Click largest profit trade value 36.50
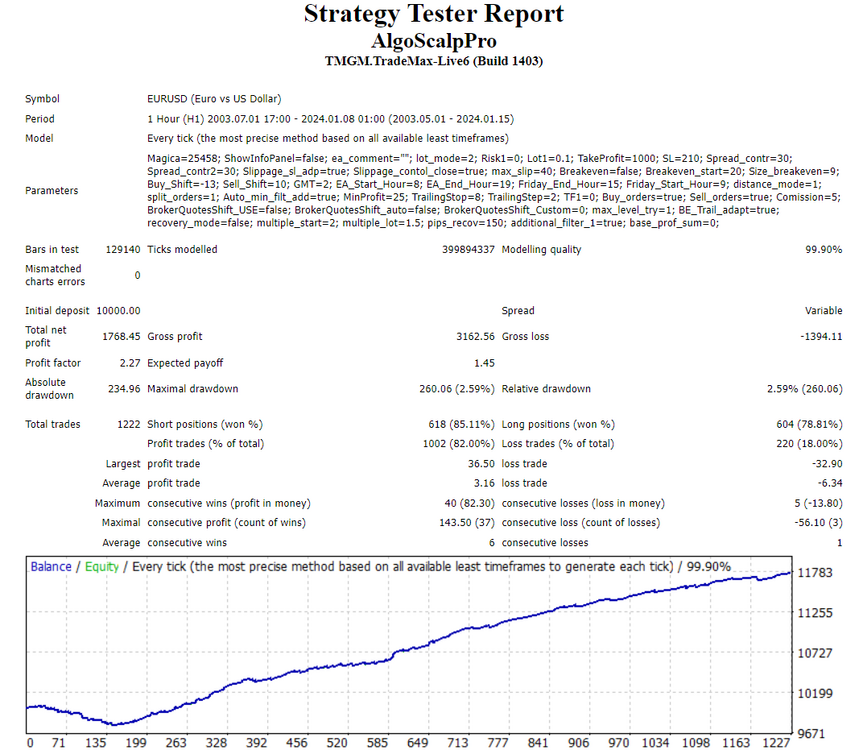The height and width of the screenshot is (750, 863). (481, 464)
